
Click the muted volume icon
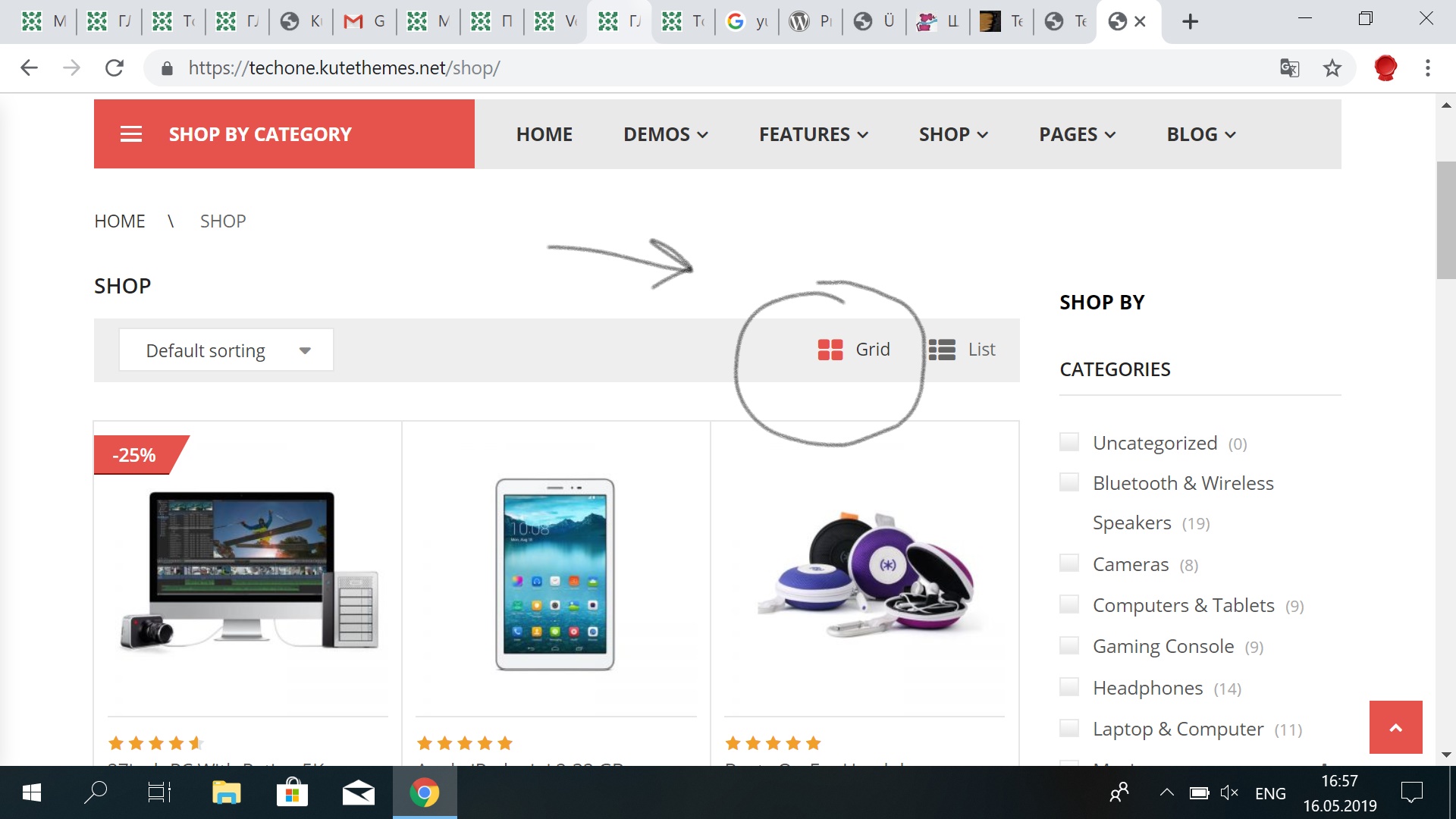point(1229,793)
